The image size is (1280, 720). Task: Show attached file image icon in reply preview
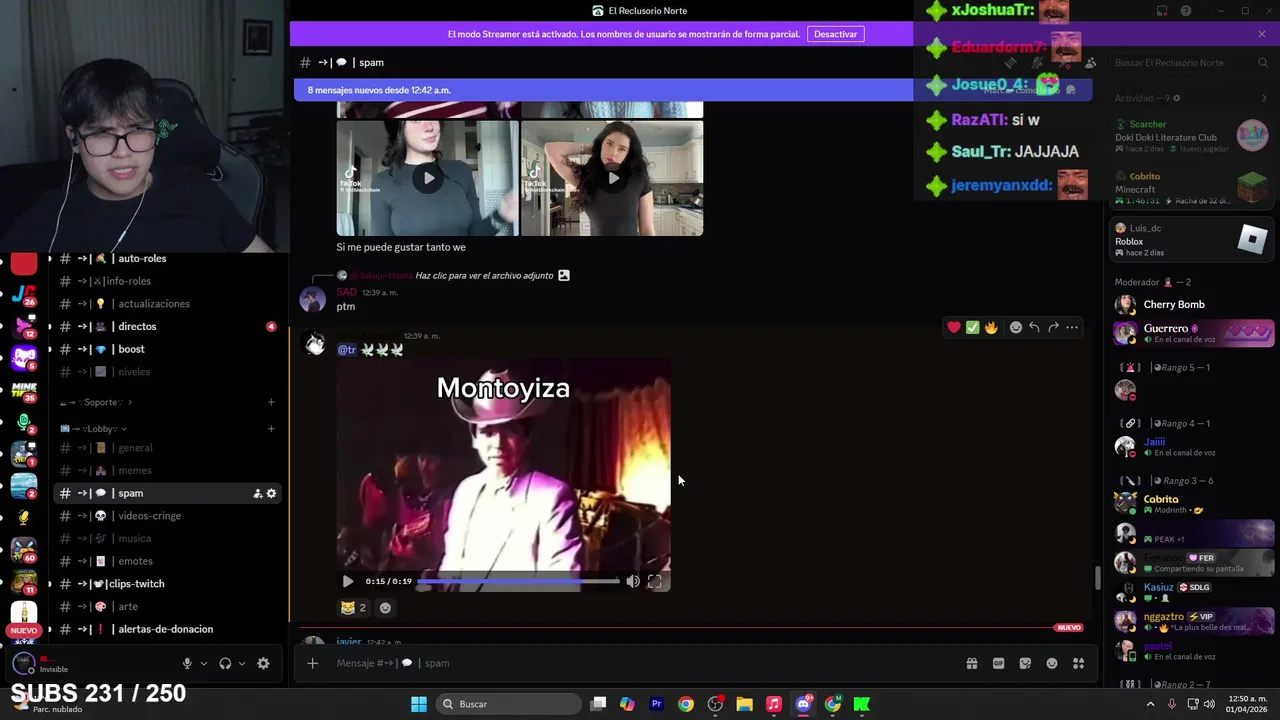(x=564, y=275)
